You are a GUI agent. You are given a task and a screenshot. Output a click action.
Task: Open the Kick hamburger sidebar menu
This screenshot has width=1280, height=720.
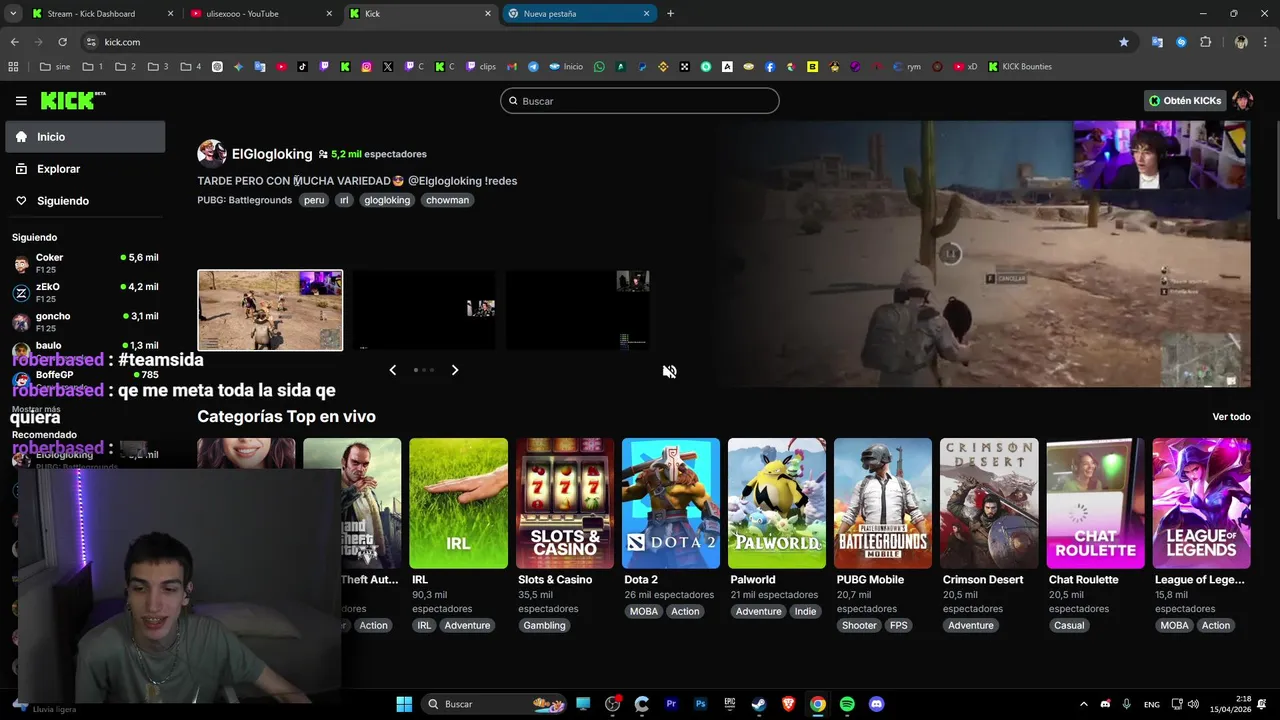tap(21, 101)
